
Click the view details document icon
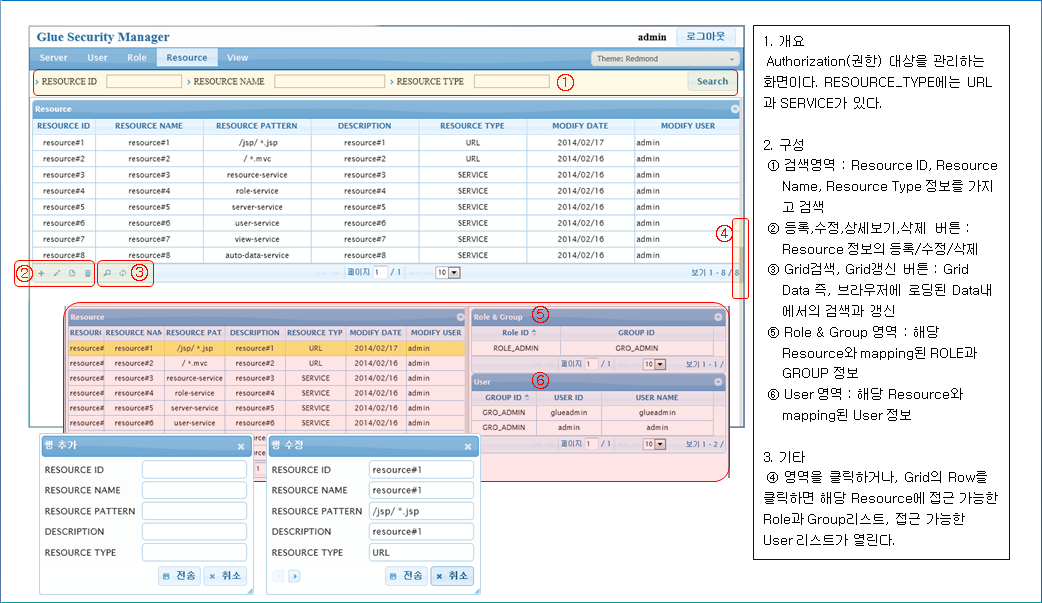(72, 273)
